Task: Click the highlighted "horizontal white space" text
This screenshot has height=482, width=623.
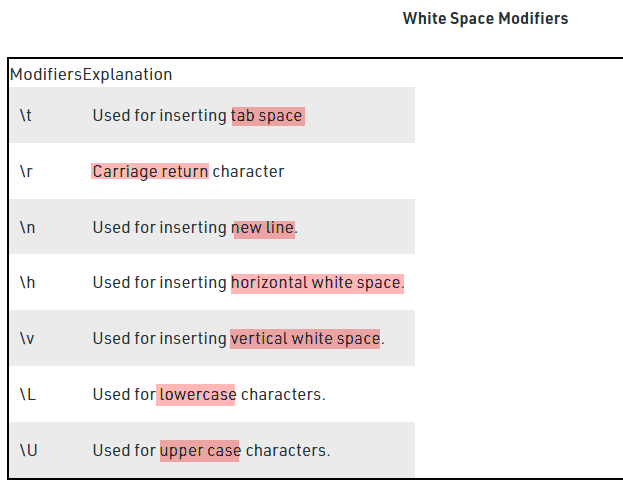Action: [316, 283]
